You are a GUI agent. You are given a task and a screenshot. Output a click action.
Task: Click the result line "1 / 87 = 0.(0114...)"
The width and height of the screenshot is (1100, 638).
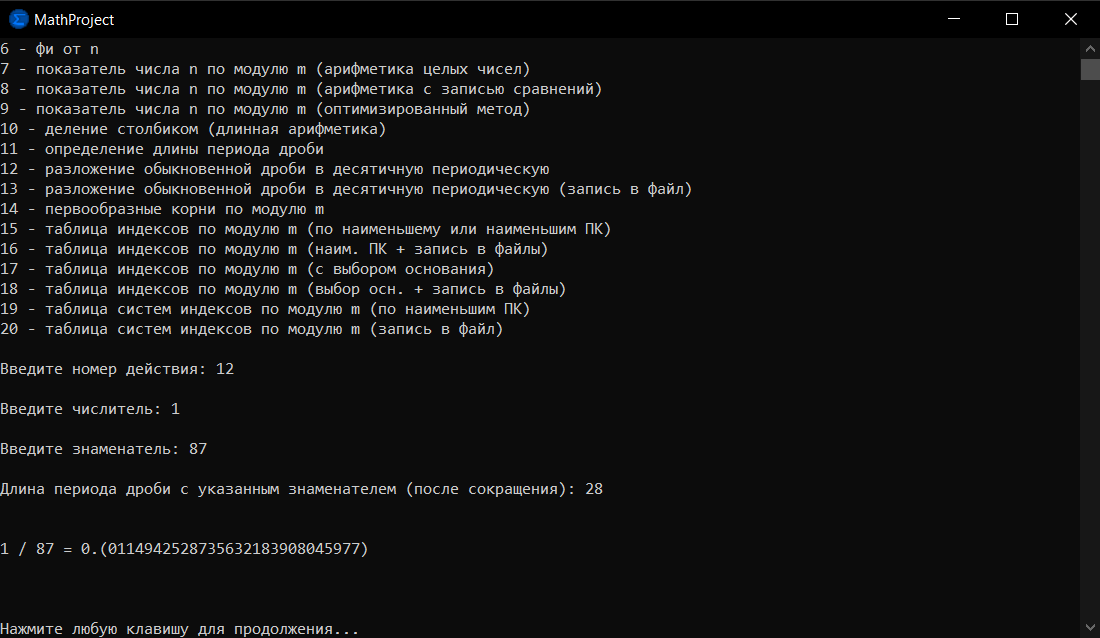(x=184, y=549)
